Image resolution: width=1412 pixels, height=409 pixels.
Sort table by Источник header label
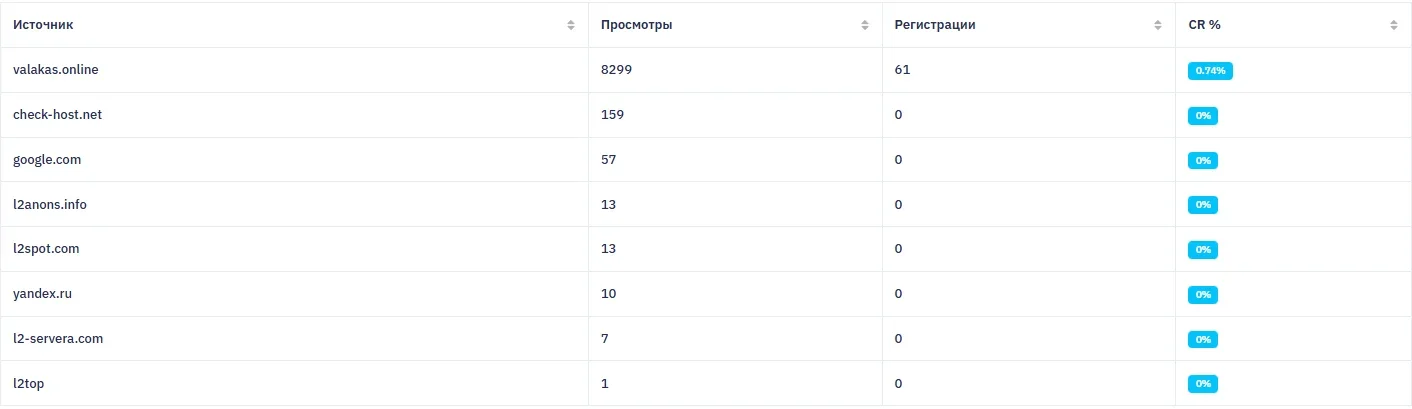click(x=43, y=25)
